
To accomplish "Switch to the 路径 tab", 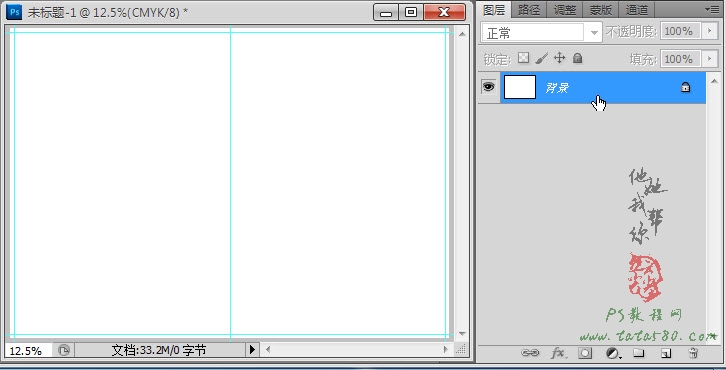I will (529, 10).
